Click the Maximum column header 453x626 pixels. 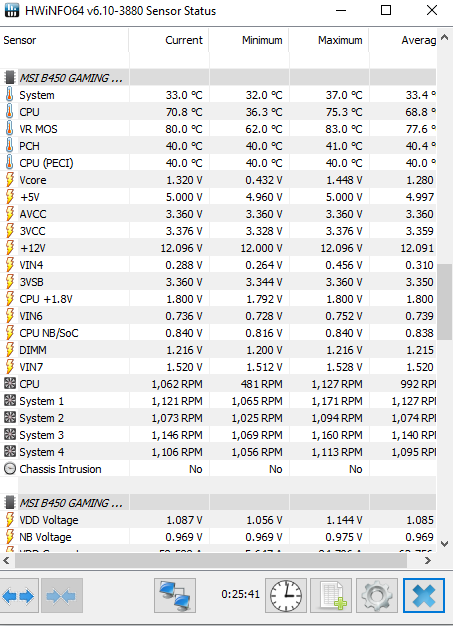click(329, 40)
